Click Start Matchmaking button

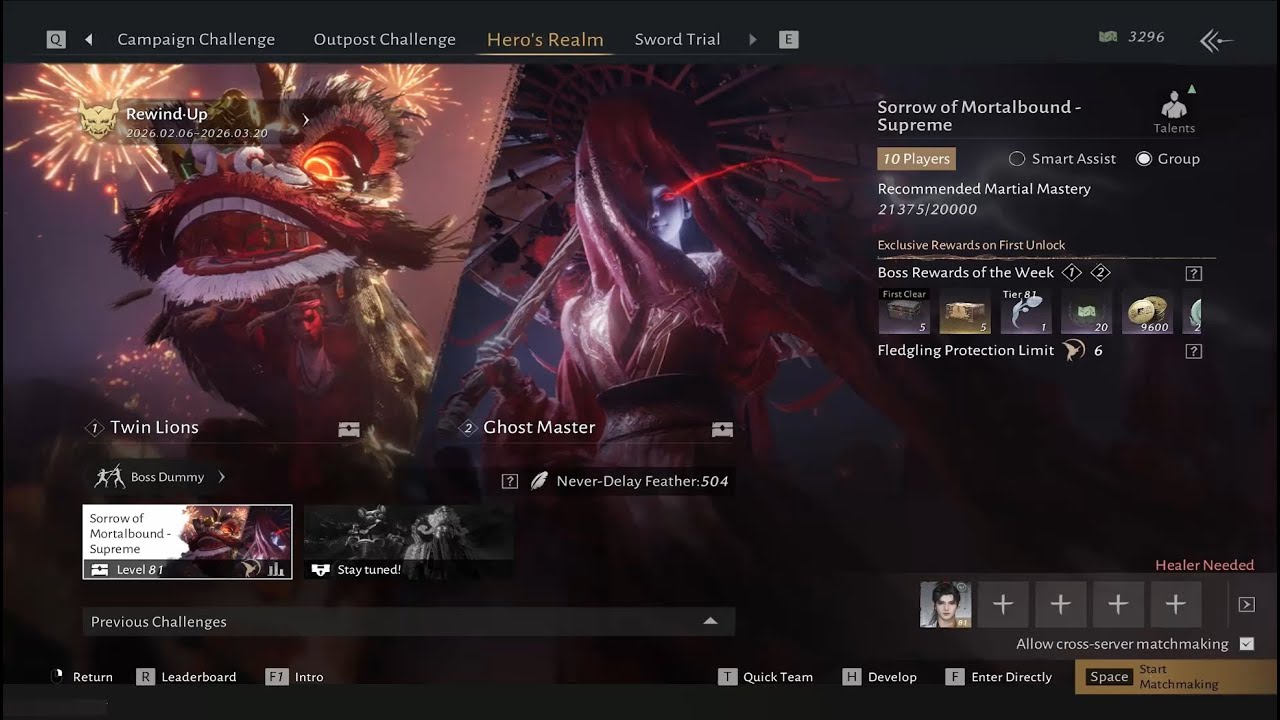click(x=1176, y=677)
